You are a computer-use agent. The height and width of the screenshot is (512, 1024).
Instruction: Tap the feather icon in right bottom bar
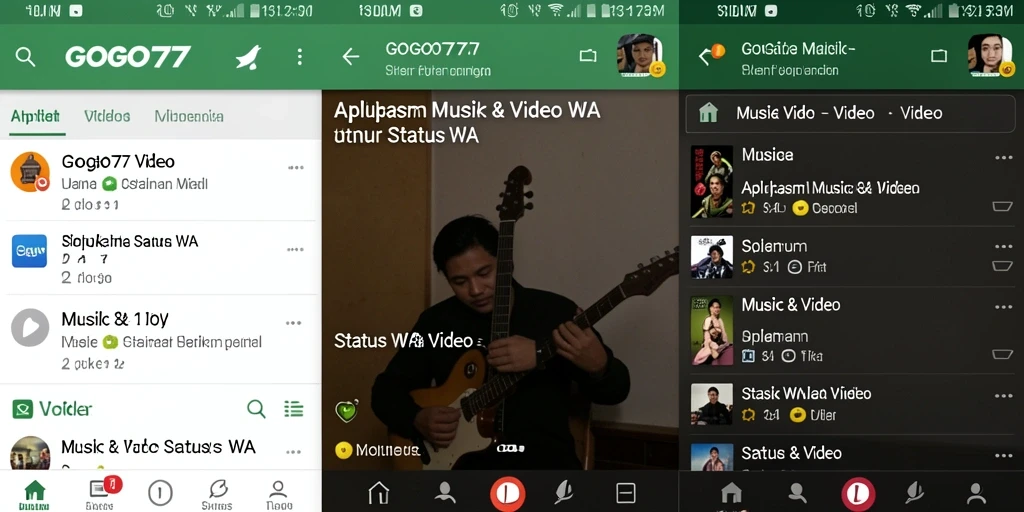pyautogui.click(x=915, y=492)
